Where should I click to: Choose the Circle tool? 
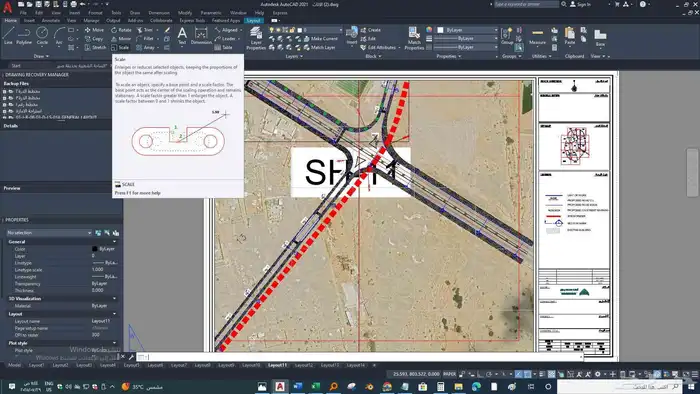pos(42,36)
